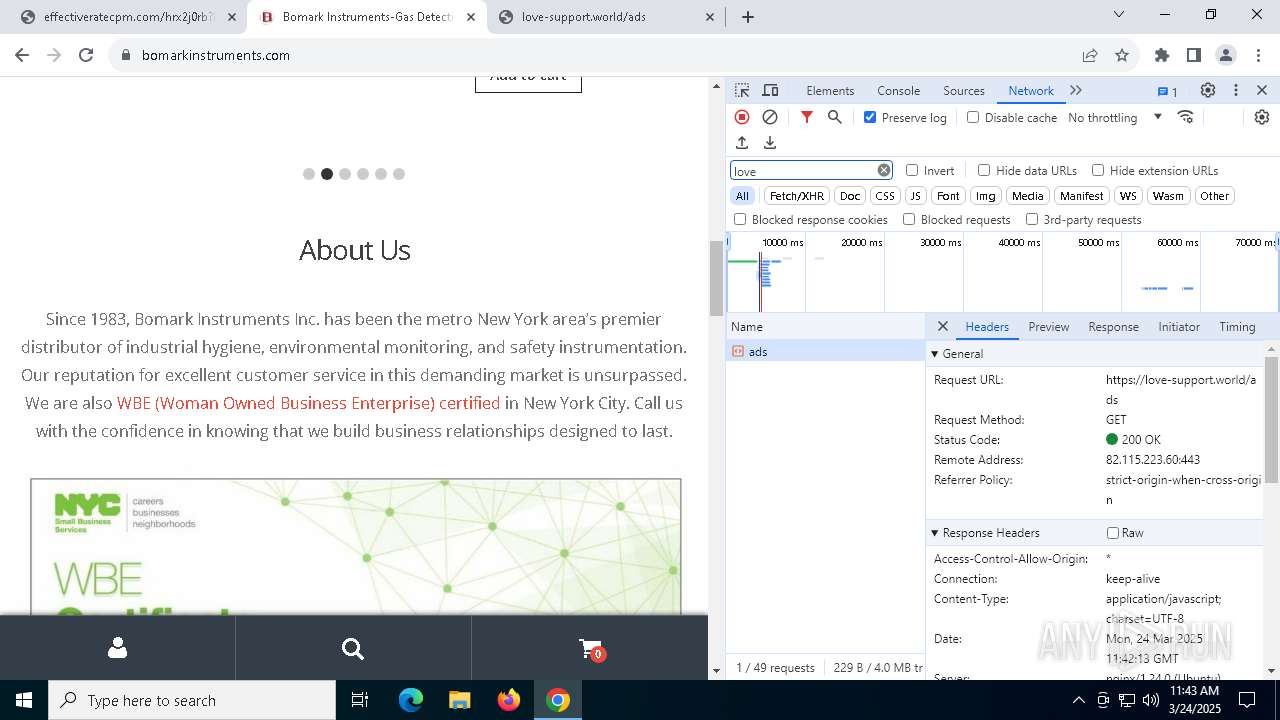Show hidden system tray icons
1280x720 pixels.
point(1078,700)
